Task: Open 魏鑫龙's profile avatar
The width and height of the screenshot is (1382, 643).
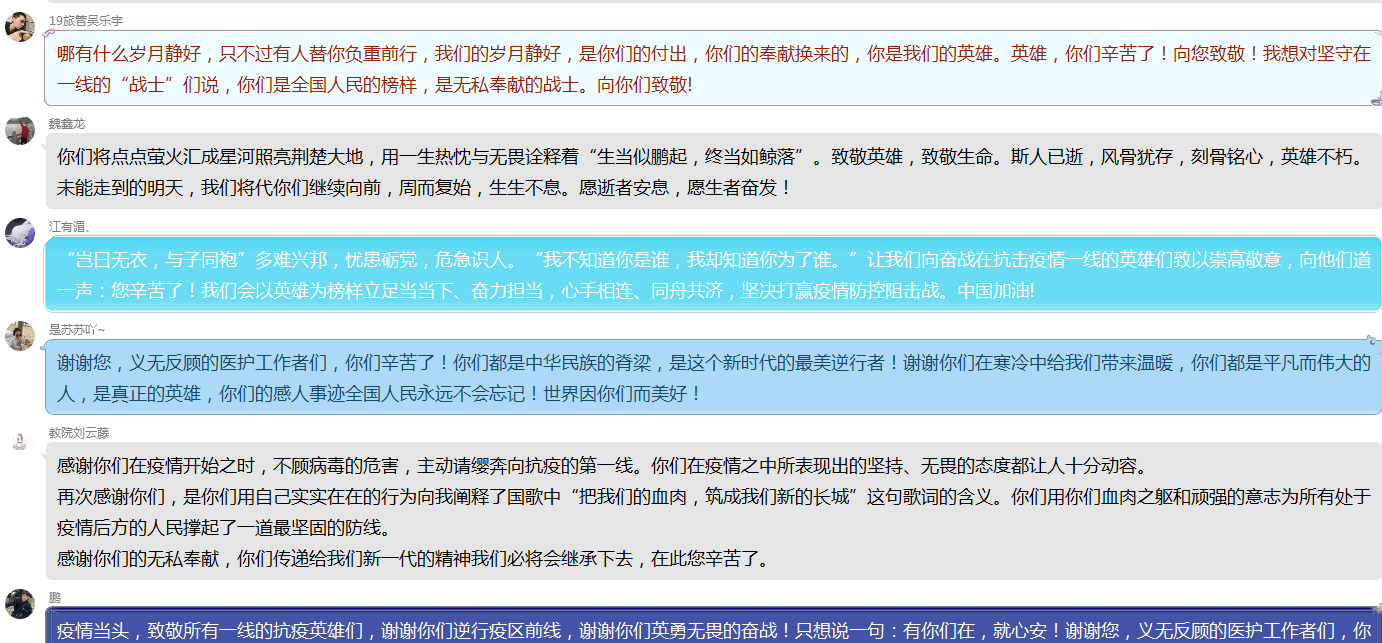Action: 20,131
